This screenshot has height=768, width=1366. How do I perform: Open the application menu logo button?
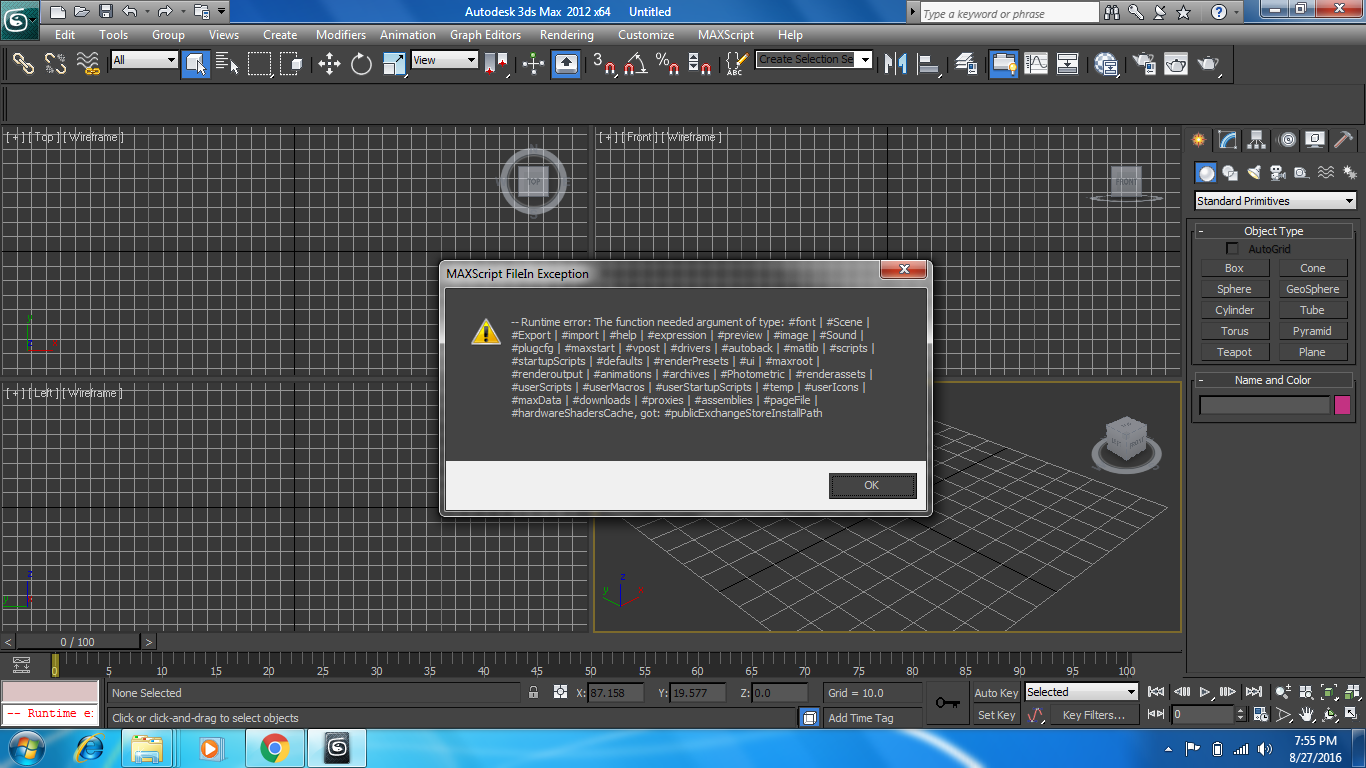click(20, 18)
